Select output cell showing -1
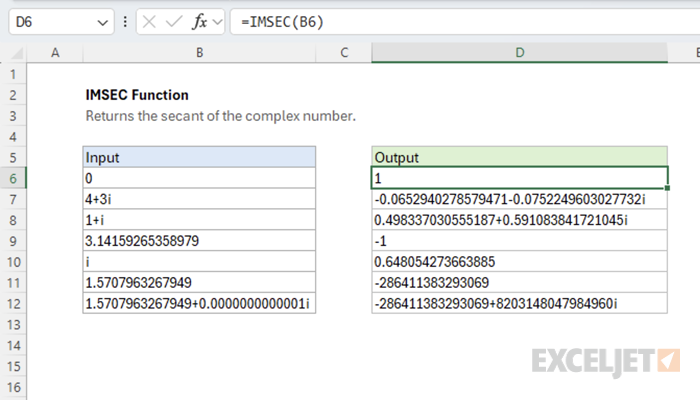The image size is (700, 400). pos(520,241)
